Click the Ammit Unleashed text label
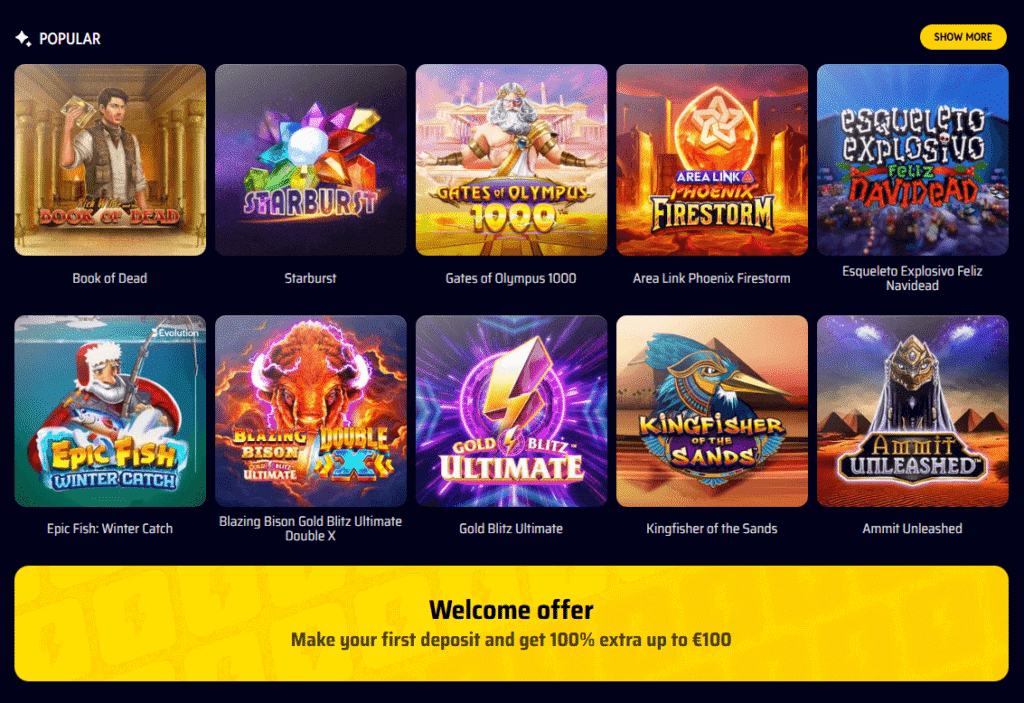 pos(912,529)
